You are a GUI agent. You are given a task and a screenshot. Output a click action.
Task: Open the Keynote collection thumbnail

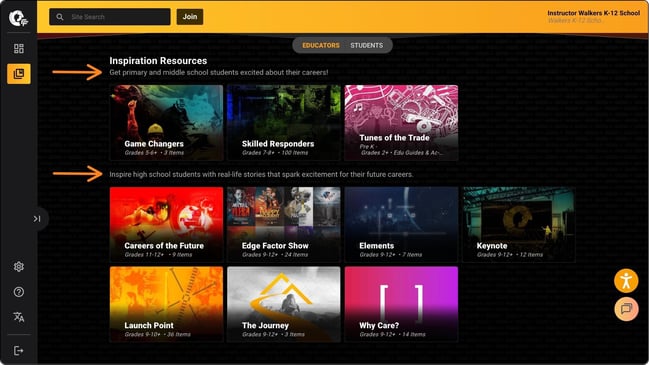(519, 225)
